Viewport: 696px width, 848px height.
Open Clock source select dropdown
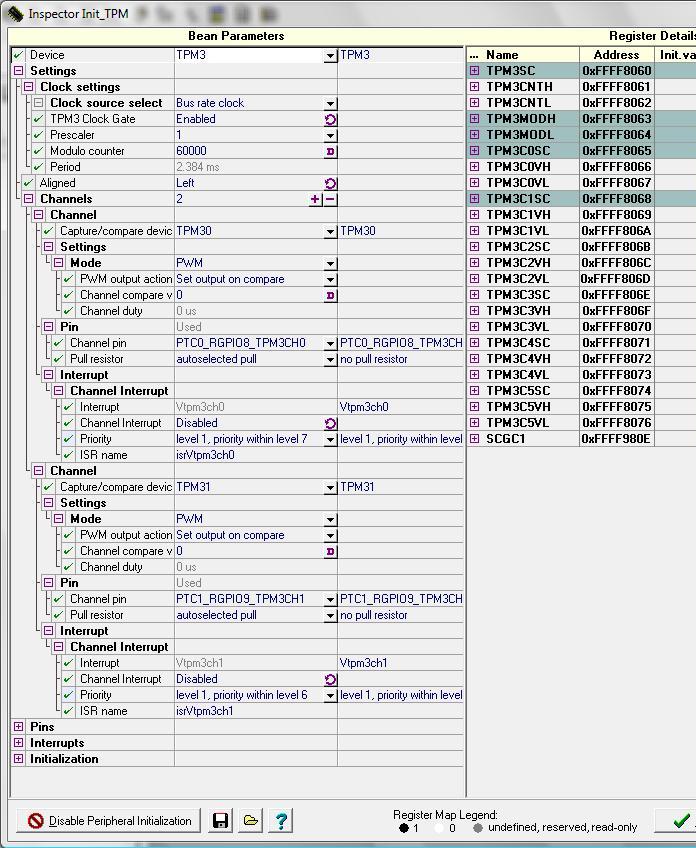pos(330,103)
